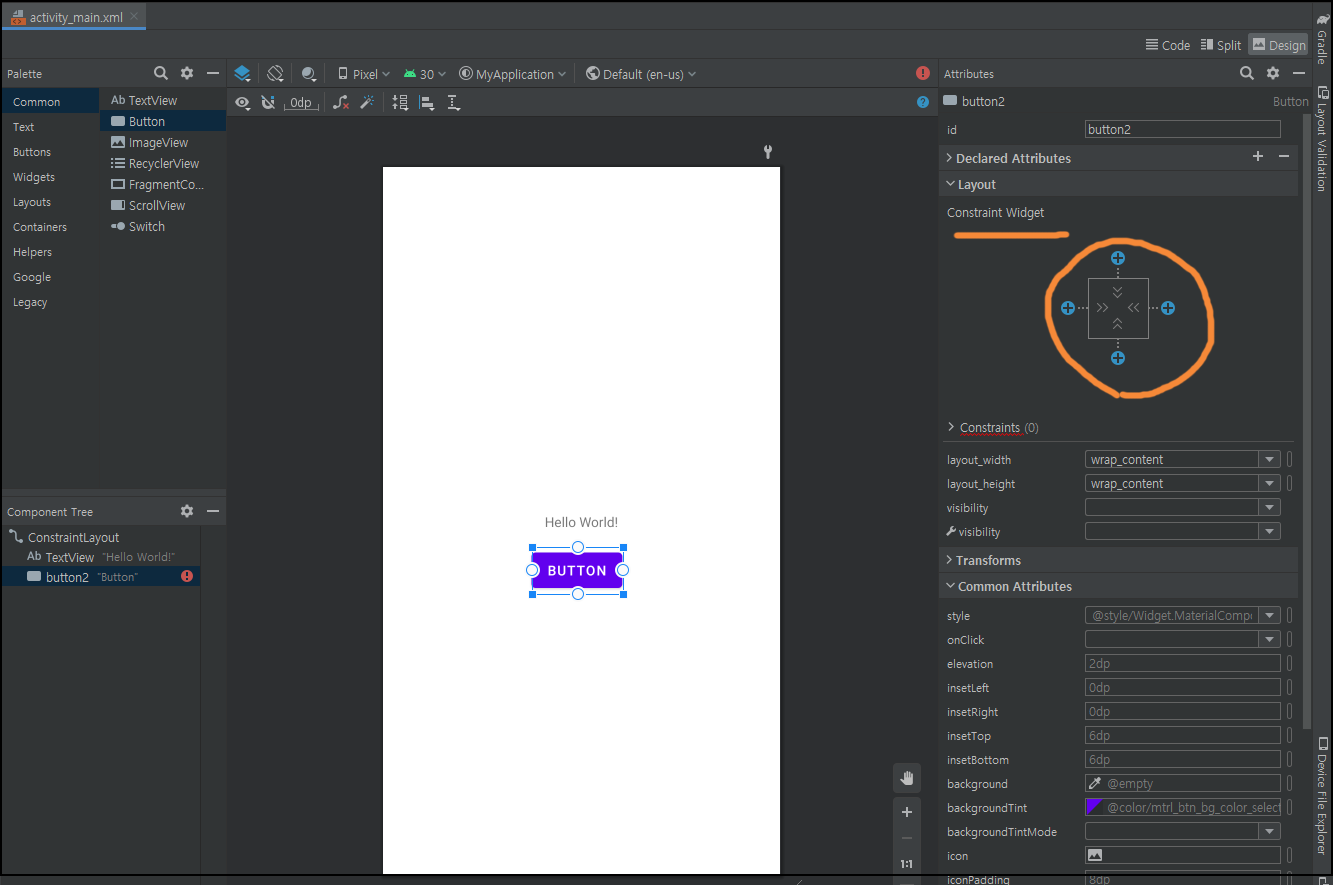Toggle the pan hand tool on canvas
The height and width of the screenshot is (885, 1333).
tap(907, 778)
